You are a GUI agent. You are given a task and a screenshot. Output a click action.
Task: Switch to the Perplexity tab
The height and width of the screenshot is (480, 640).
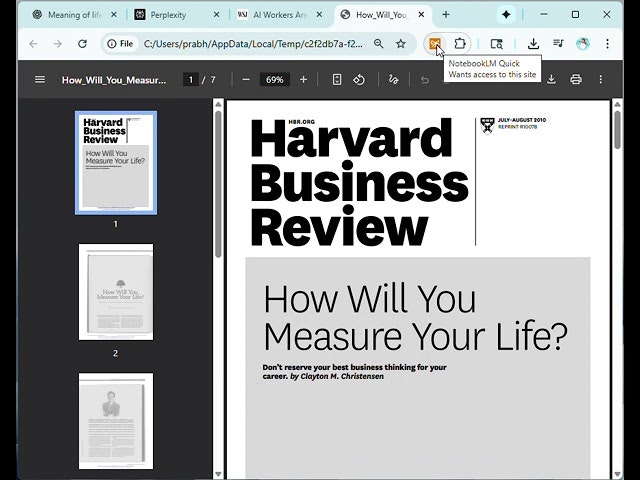168,15
